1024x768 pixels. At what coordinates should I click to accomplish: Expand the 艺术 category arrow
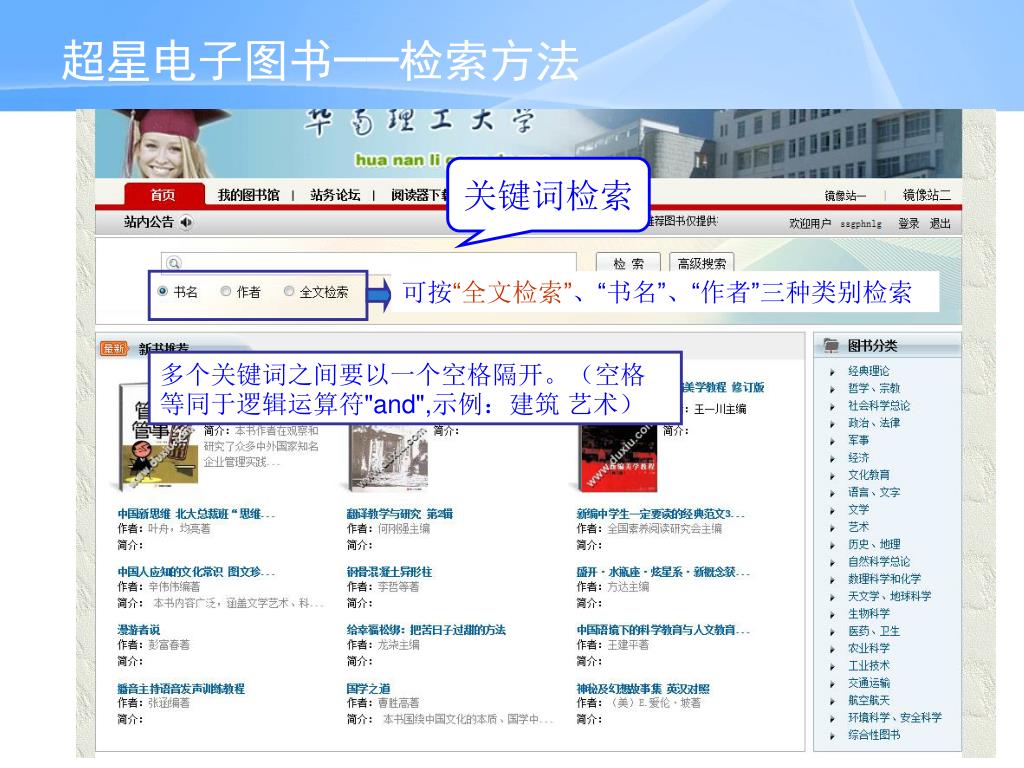(x=832, y=528)
